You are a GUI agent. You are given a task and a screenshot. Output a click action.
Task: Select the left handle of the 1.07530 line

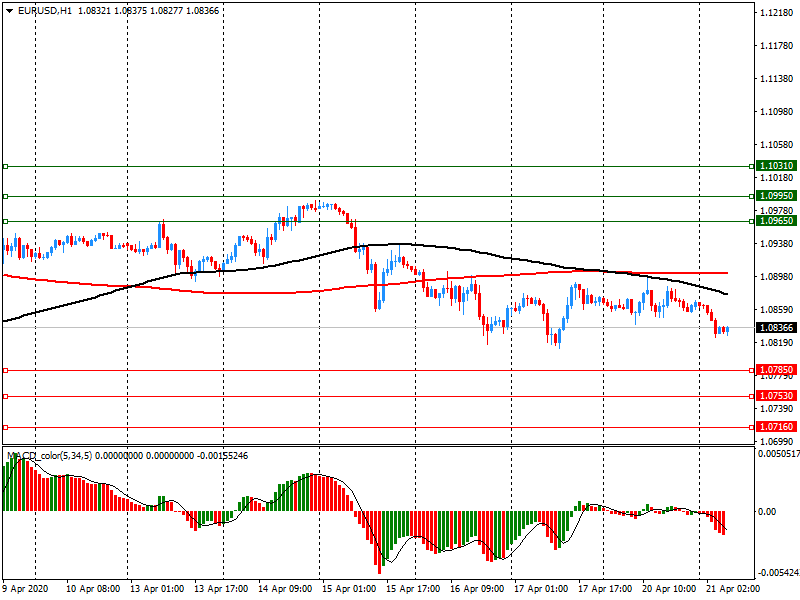pos(5,396)
